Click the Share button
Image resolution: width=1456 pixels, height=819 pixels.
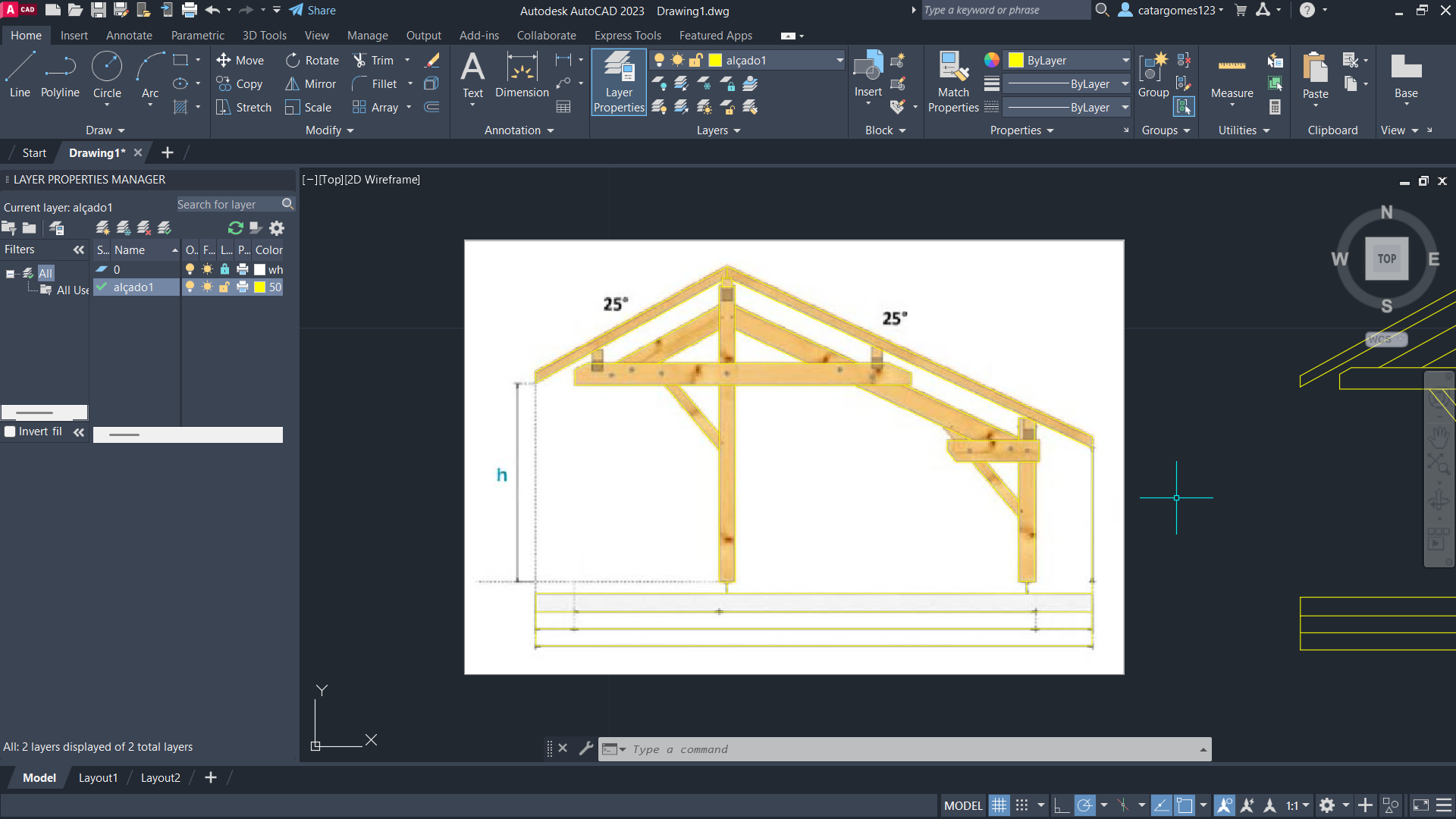pos(312,11)
